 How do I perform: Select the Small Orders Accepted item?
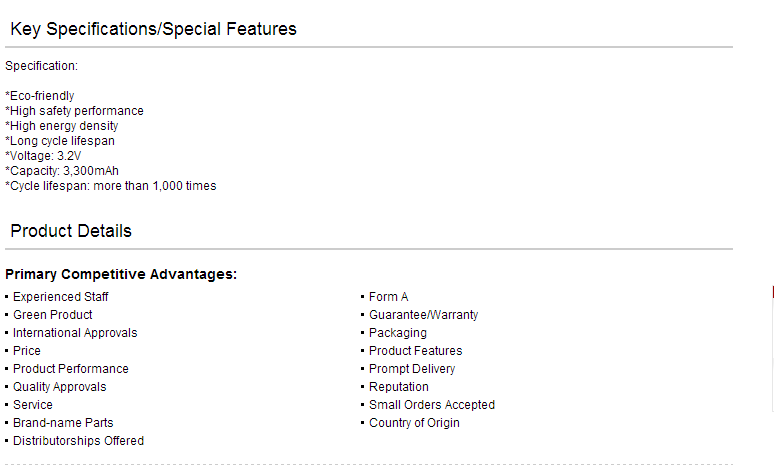432,405
